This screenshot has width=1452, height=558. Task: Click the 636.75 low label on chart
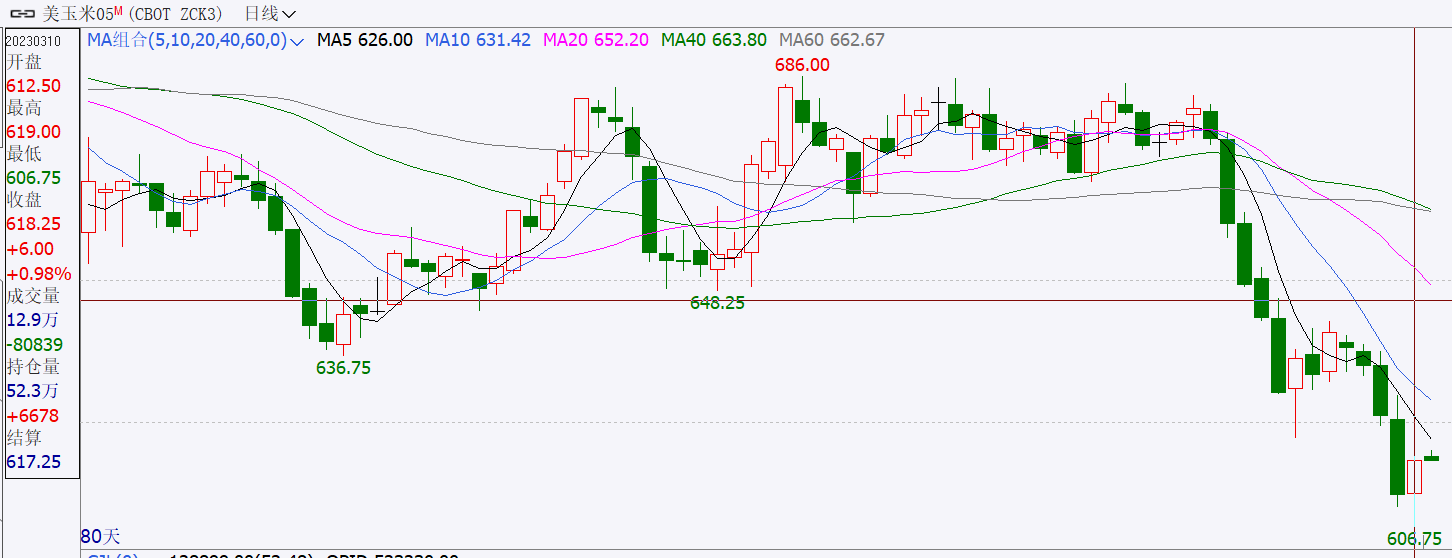[x=343, y=367]
